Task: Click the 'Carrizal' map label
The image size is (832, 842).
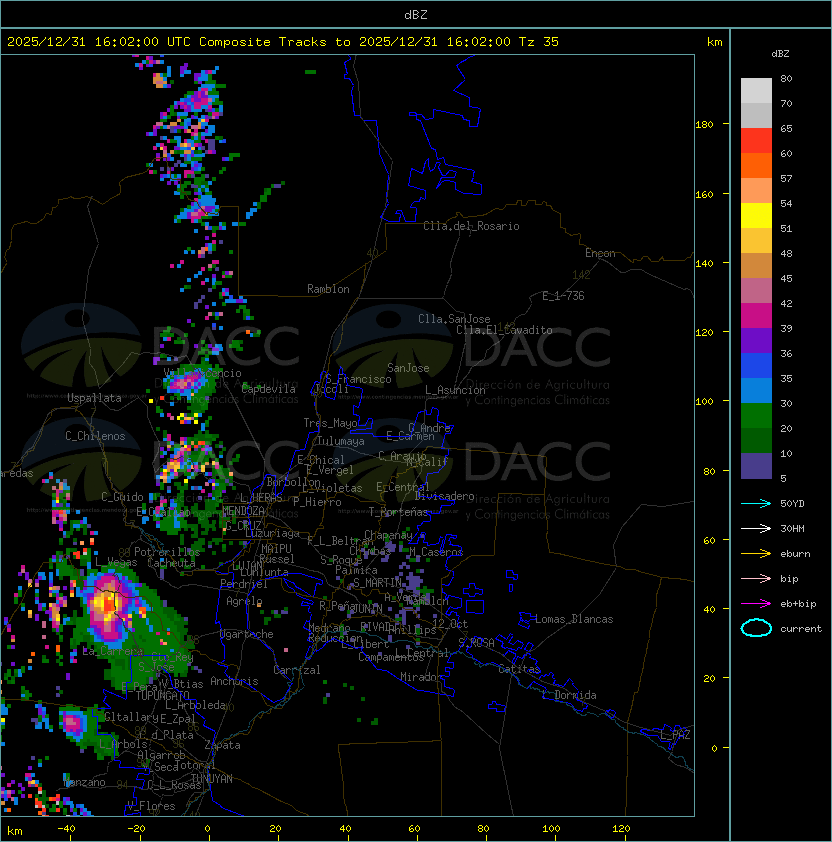Action: pos(297,670)
